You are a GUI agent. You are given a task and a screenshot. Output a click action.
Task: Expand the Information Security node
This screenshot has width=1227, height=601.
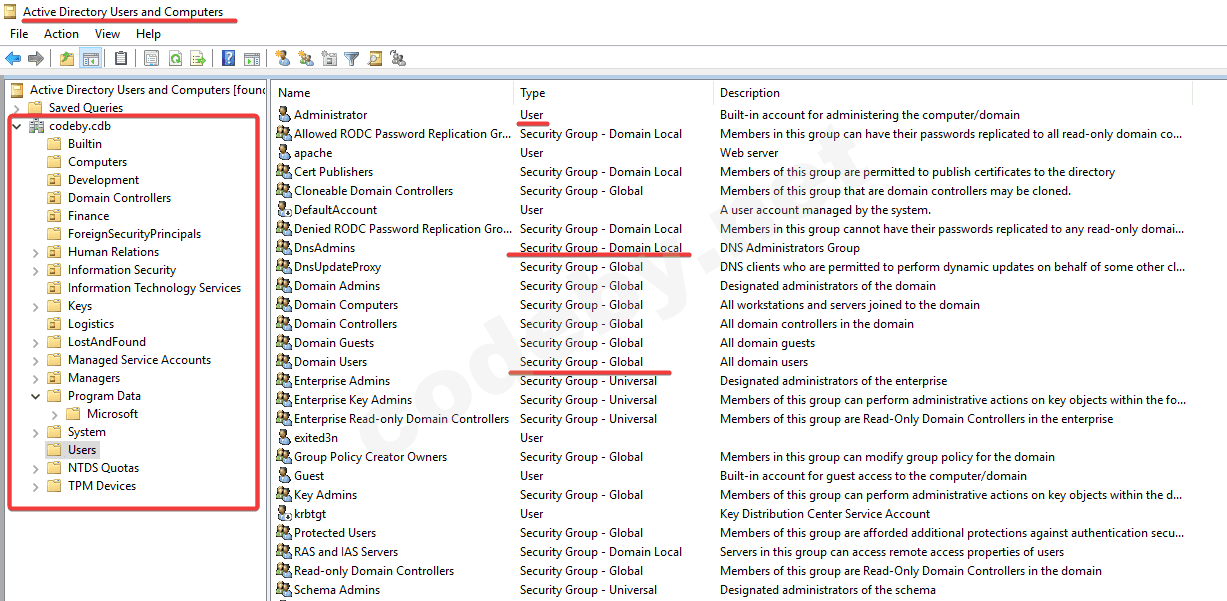(36, 270)
